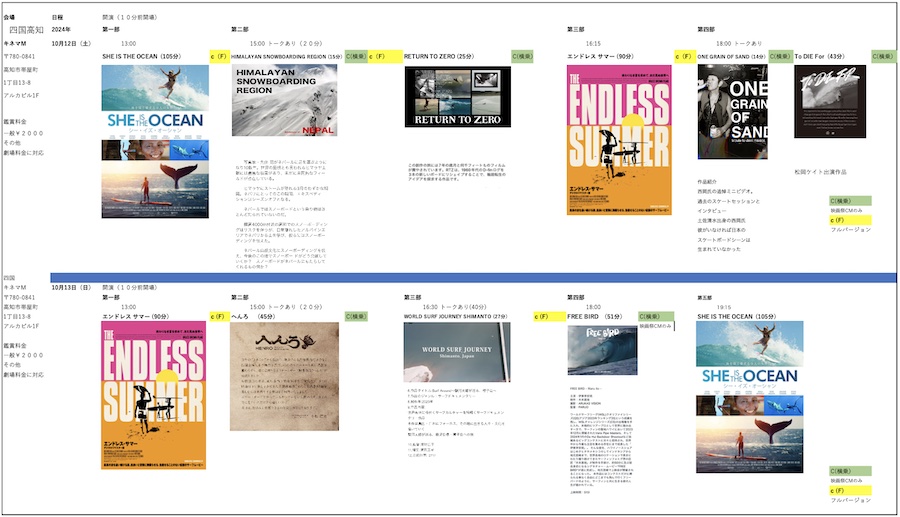
Task: Click the blue divider row between dates
Action: (x=450, y=277)
